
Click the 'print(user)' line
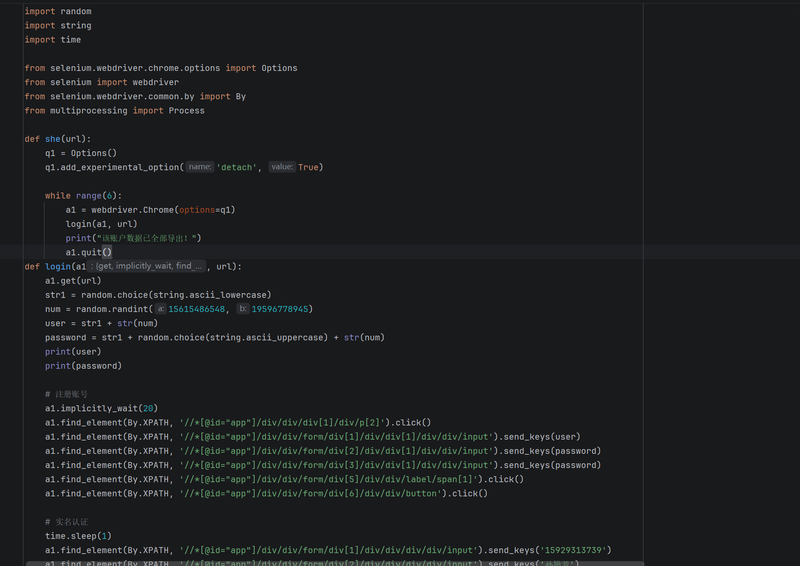tap(73, 352)
